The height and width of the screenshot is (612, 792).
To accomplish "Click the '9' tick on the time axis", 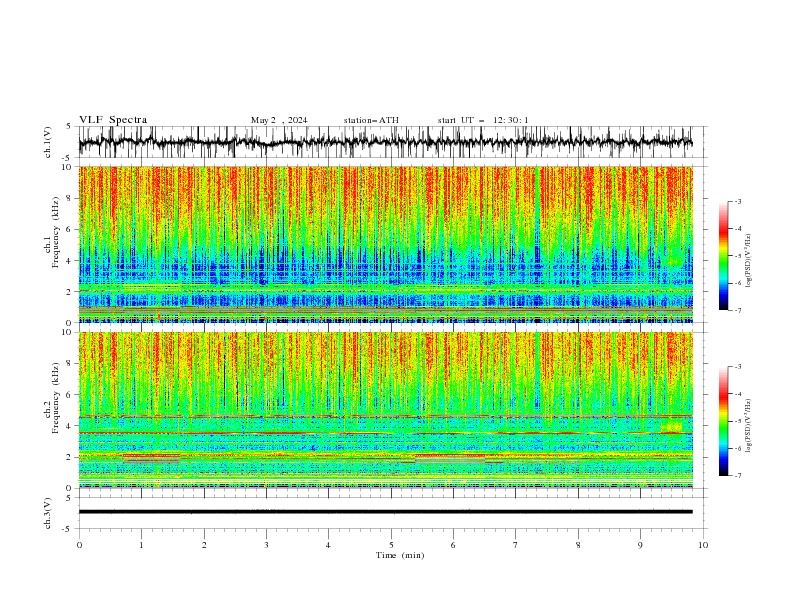I will tap(640, 545).
